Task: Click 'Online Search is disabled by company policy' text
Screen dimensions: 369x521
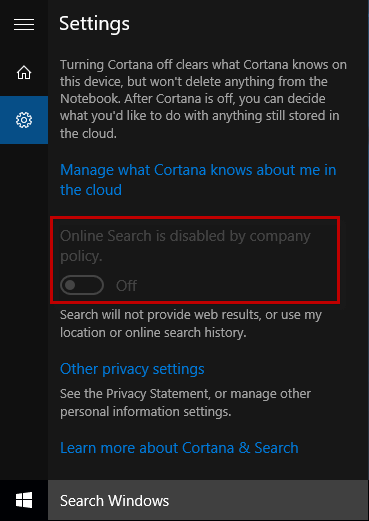Action: (185, 246)
